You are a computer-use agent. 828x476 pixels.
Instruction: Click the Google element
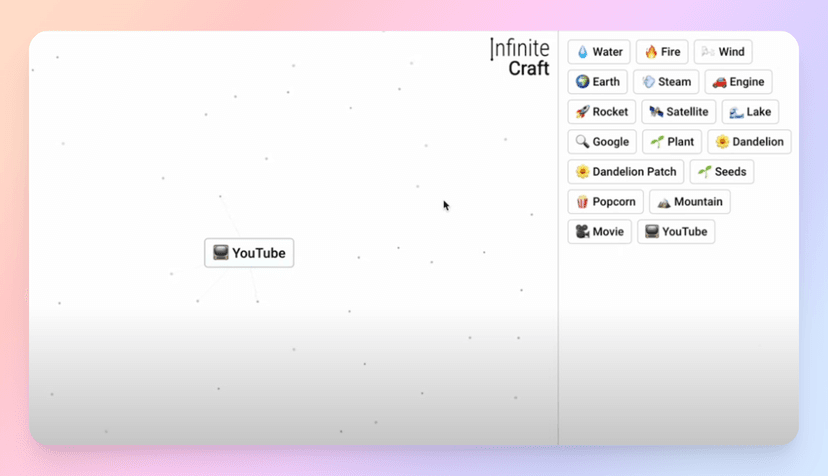pos(602,142)
